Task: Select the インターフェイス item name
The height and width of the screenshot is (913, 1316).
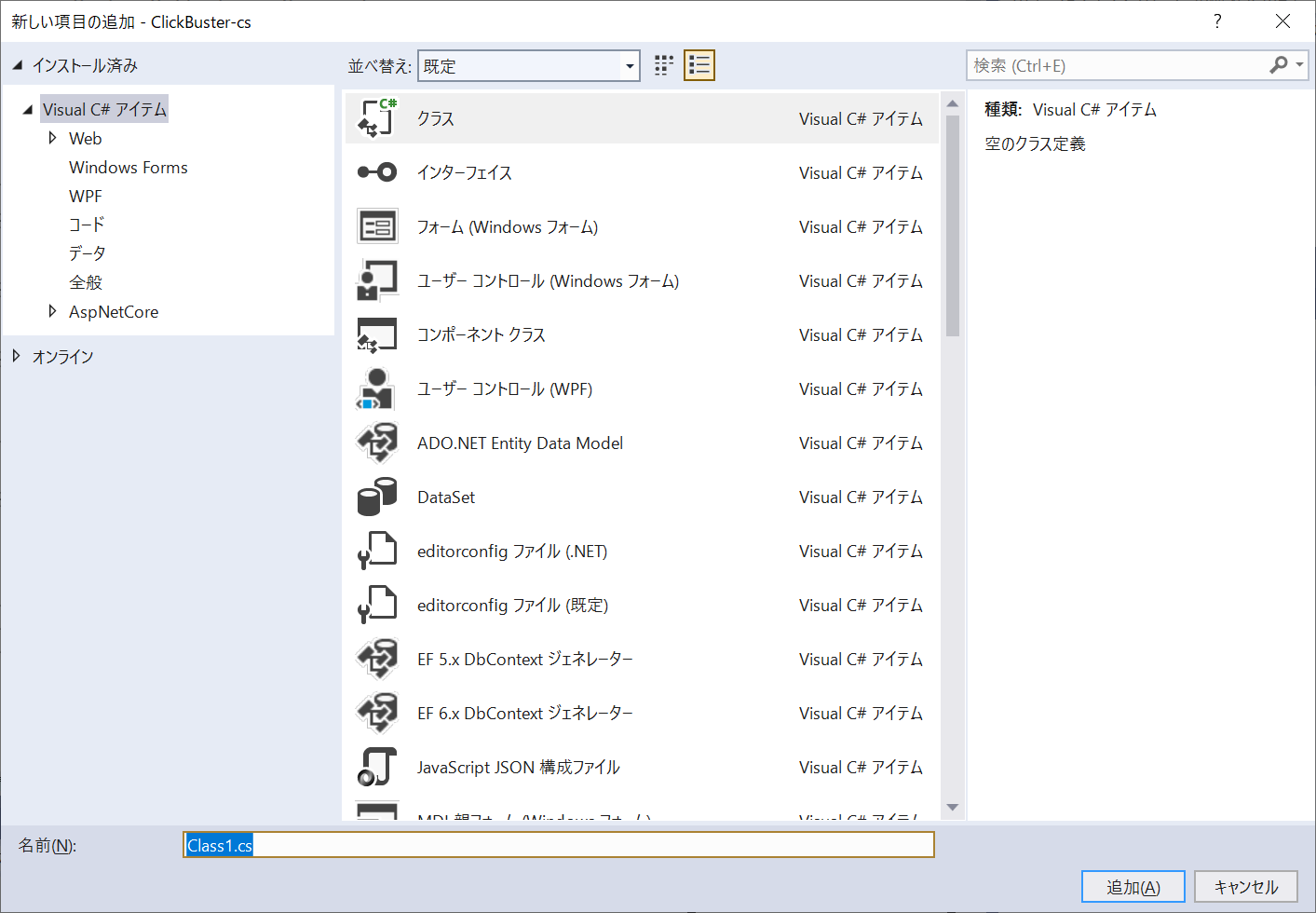Action: (465, 172)
